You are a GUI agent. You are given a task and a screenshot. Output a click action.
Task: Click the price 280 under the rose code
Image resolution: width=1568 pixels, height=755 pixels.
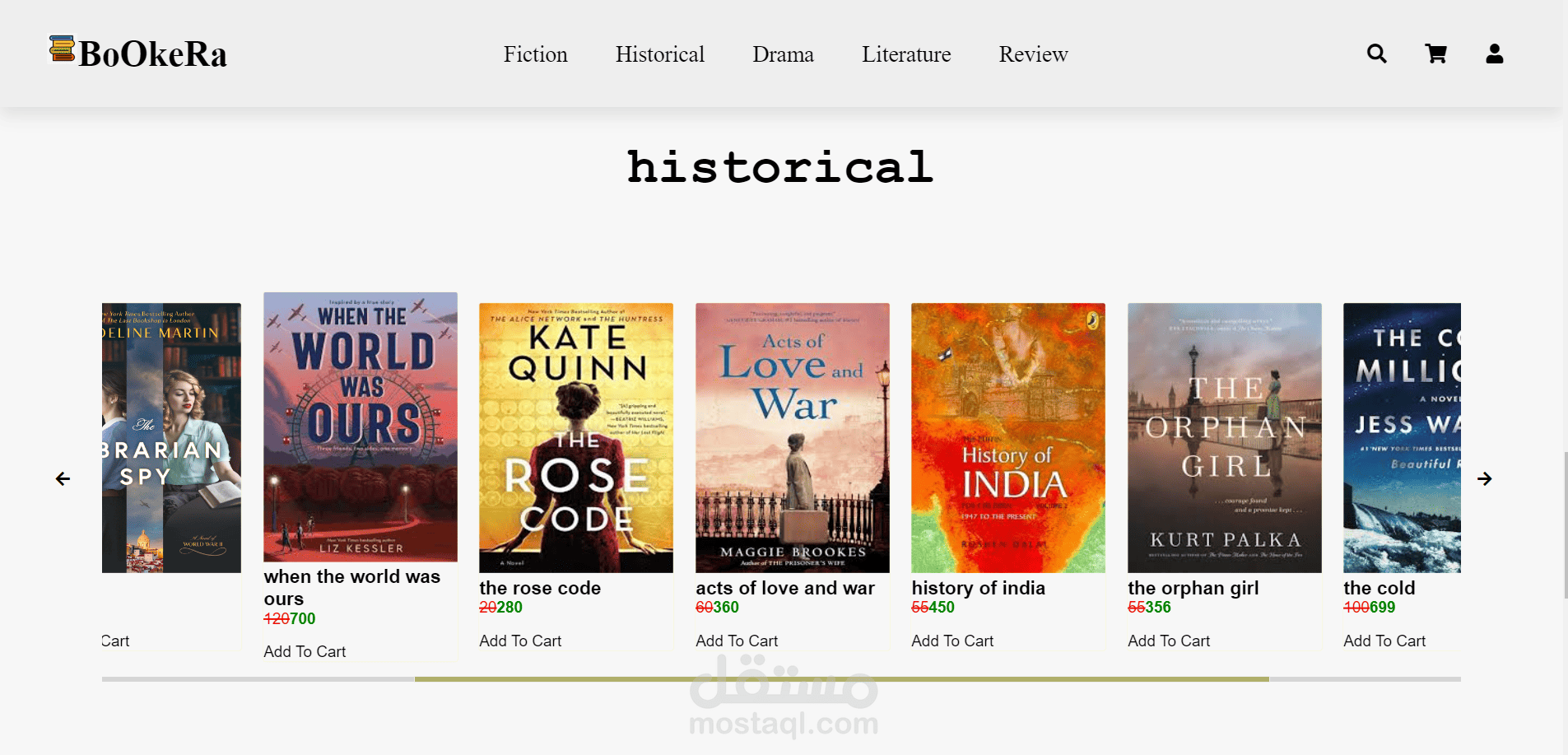click(509, 607)
